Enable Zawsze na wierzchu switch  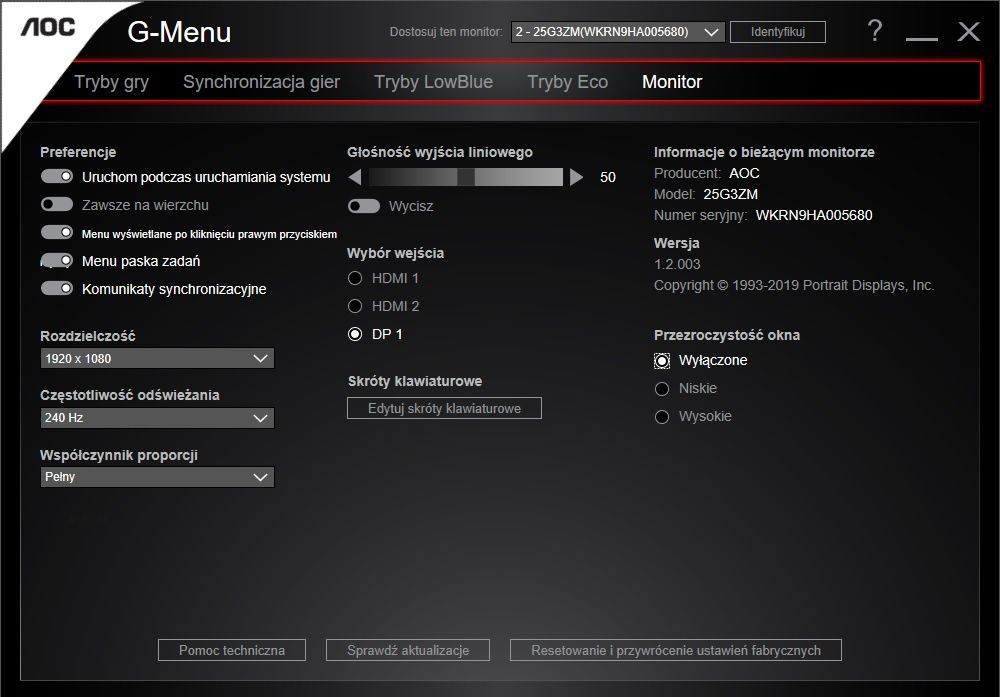57,205
